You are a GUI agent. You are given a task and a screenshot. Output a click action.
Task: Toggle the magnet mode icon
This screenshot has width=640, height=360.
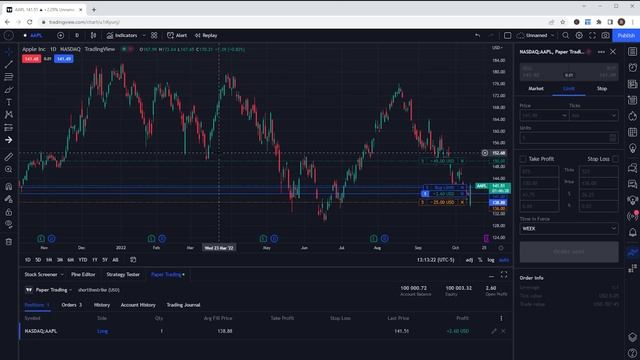coord(9,187)
